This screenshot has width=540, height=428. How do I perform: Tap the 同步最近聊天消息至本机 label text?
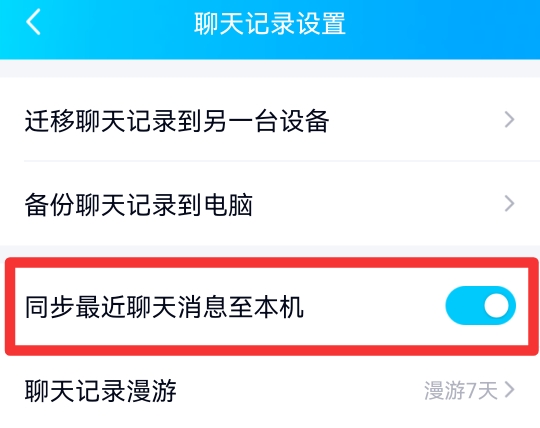[x=164, y=306]
